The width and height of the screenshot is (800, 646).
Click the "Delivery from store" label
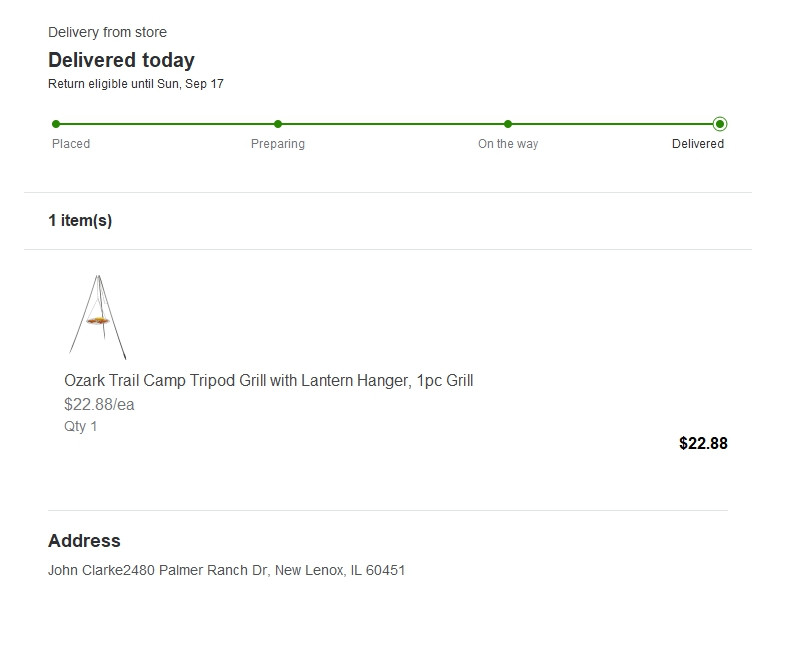coord(107,33)
